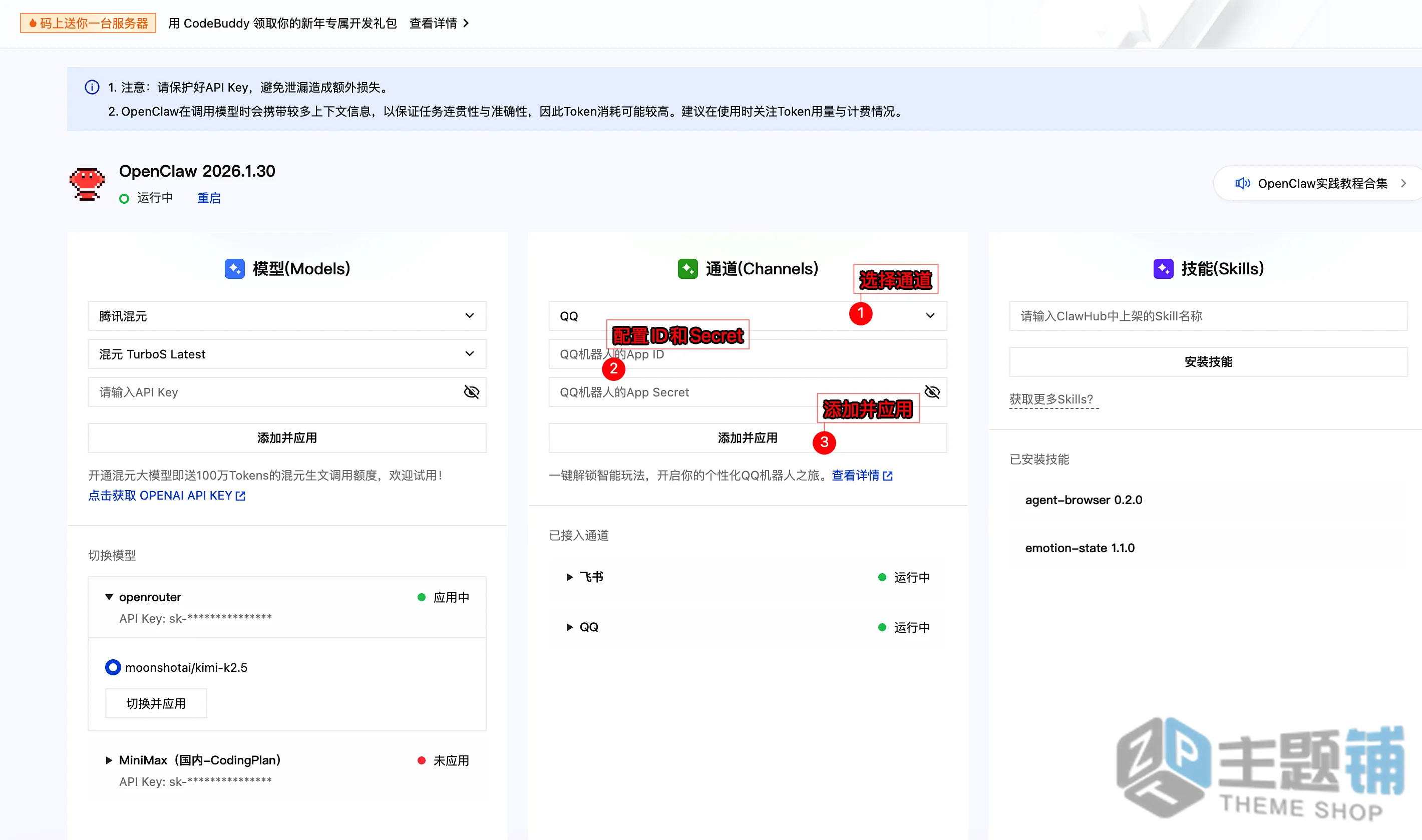Open the 腾讯混元 provider dropdown
This screenshot has height=840, width=1422.
287,316
